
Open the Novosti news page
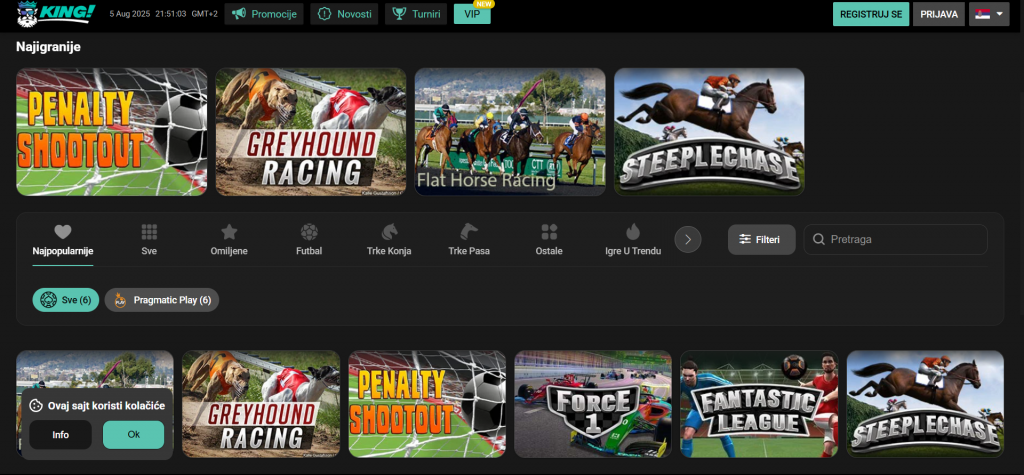(x=344, y=14)
